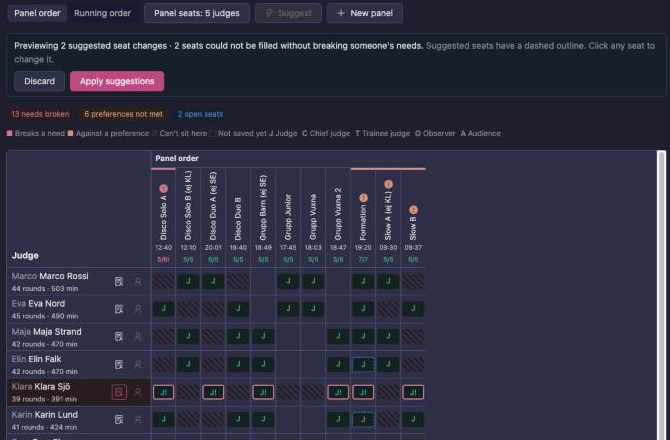The image size is (670, 440).
Task: Open Klara Sjö's highlighted schedule document icon
Action: coord(119,392)
